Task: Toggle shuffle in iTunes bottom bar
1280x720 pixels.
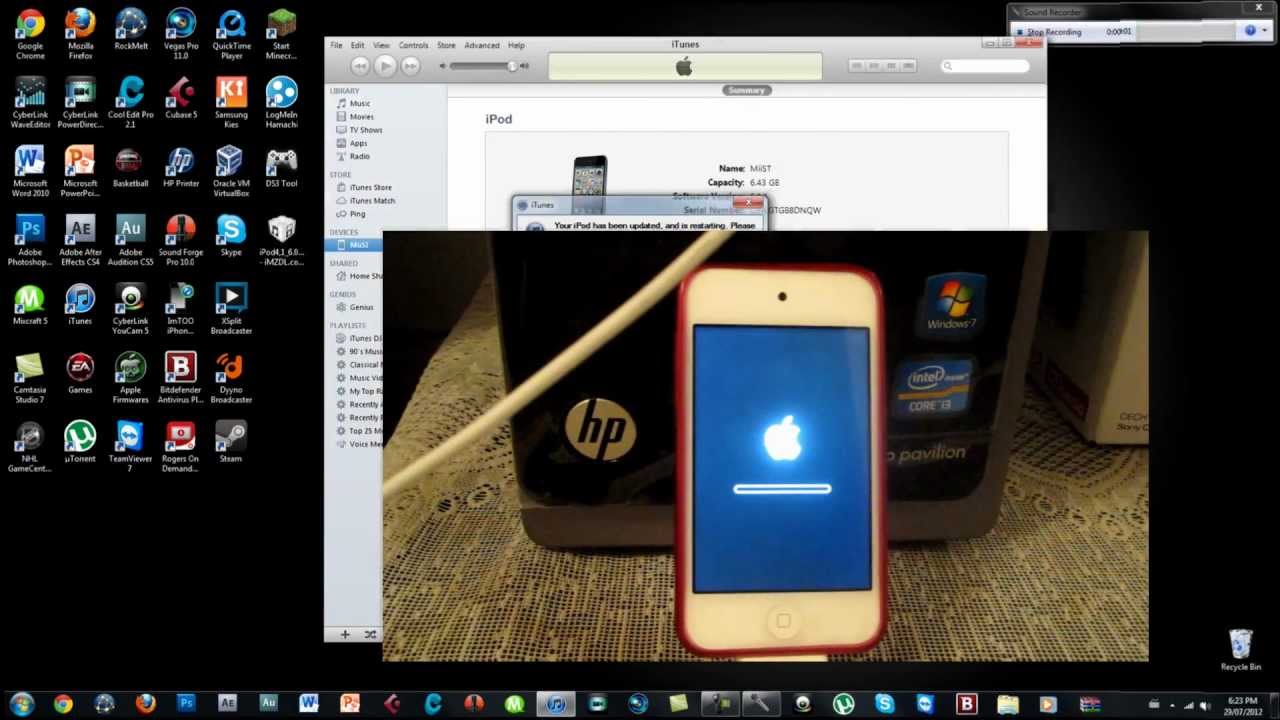Action: click(370, 634)
